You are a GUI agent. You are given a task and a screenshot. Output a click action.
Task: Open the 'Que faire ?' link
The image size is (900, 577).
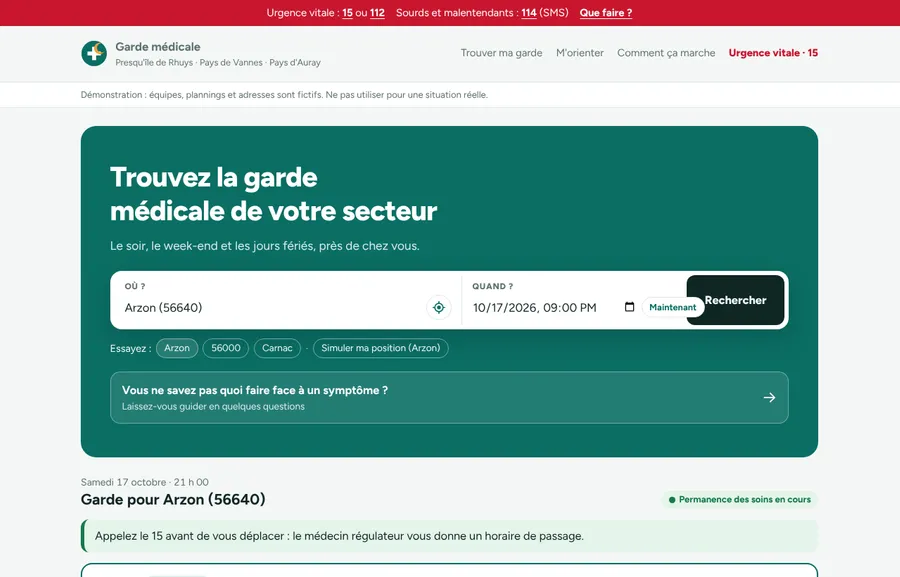click(606, 13)
